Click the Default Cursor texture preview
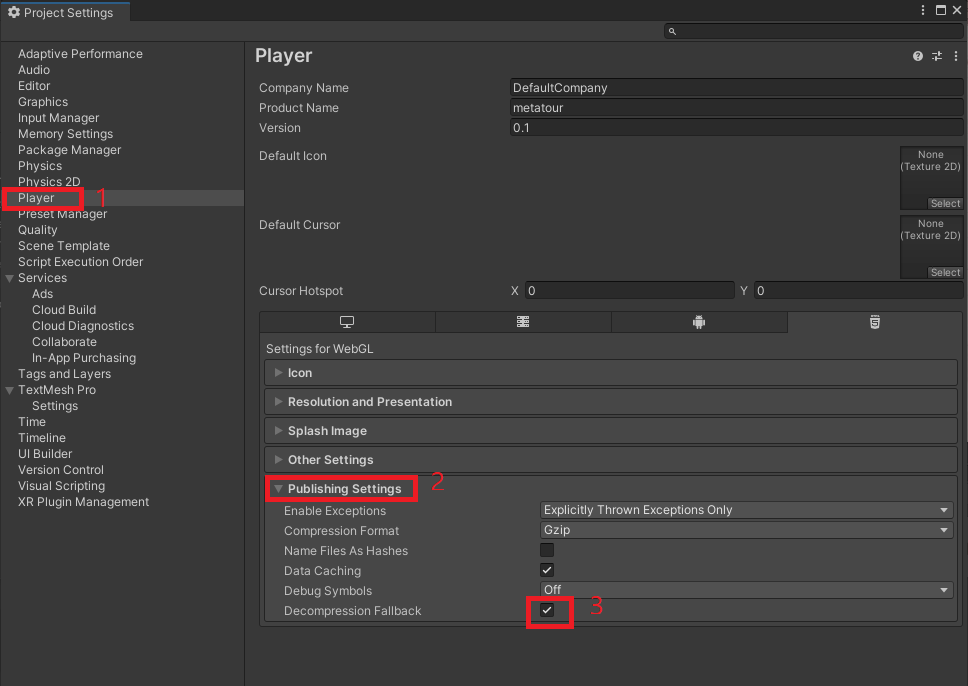The width and height of the screenshot is (968, 686). pyautogui.click(x=931, y=247)
